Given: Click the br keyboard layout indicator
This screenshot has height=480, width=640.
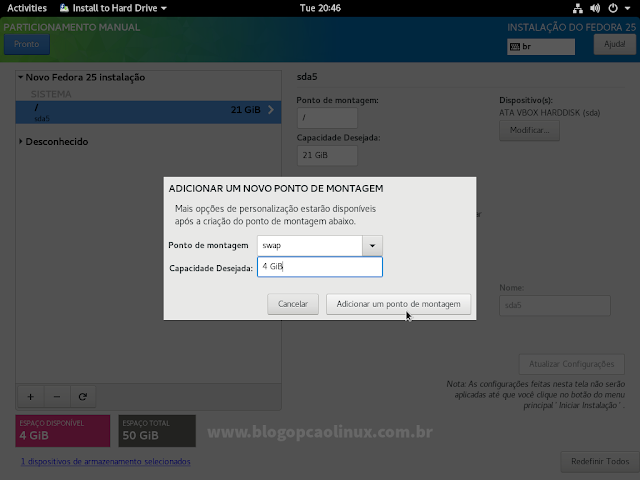Looking at the screenshot, I should (x=541, y=47).
